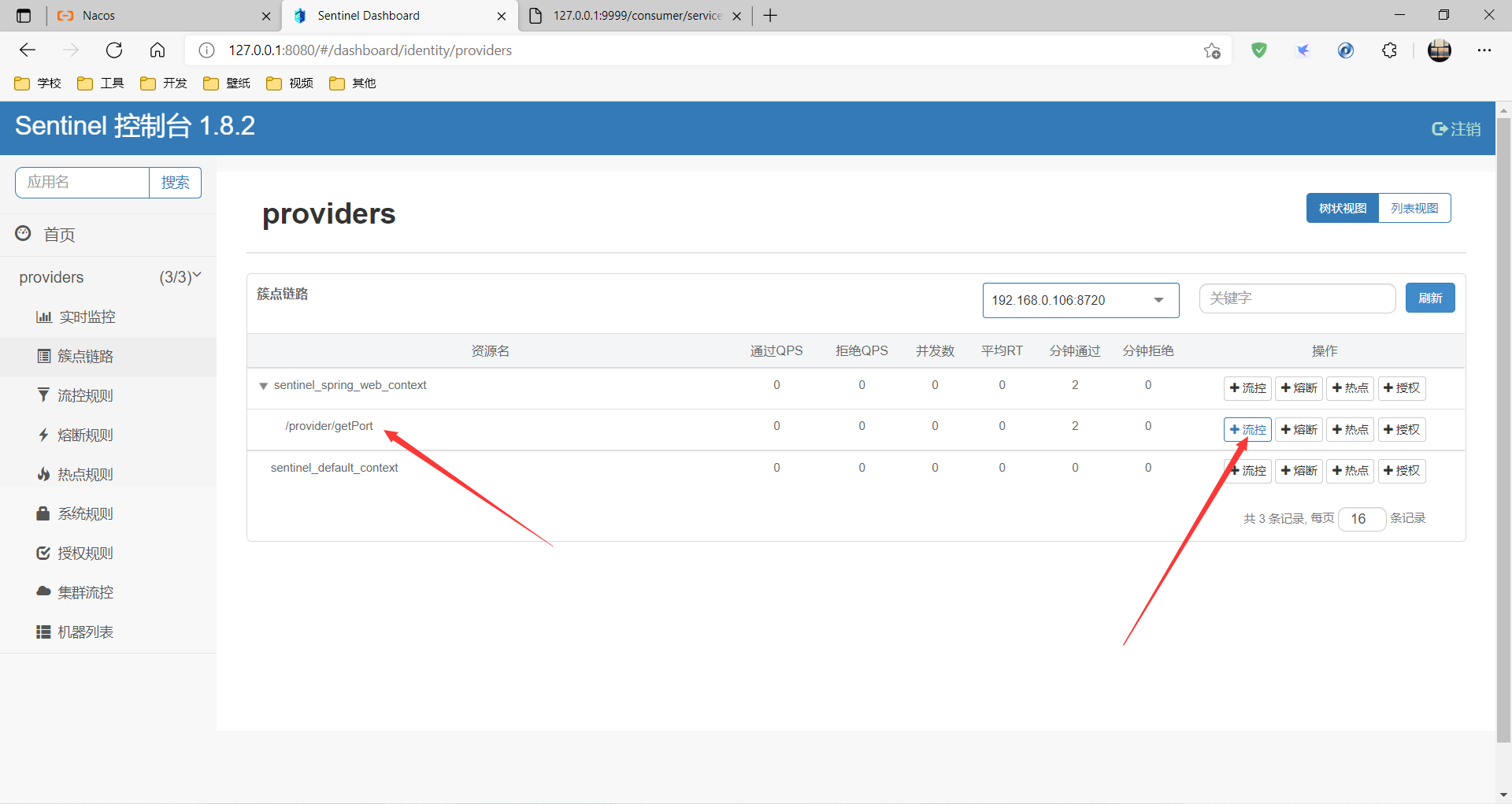Screen dimensions: 1512x804
Task: Switch to the 127.0.0.1:9999 consumer tab
Action: pos(635,16)
